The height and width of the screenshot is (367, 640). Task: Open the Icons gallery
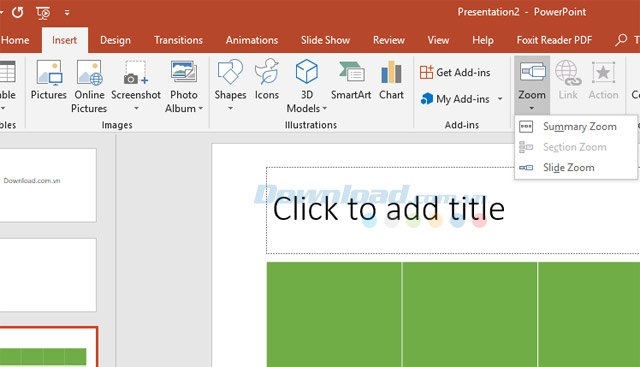coord(267,80)
